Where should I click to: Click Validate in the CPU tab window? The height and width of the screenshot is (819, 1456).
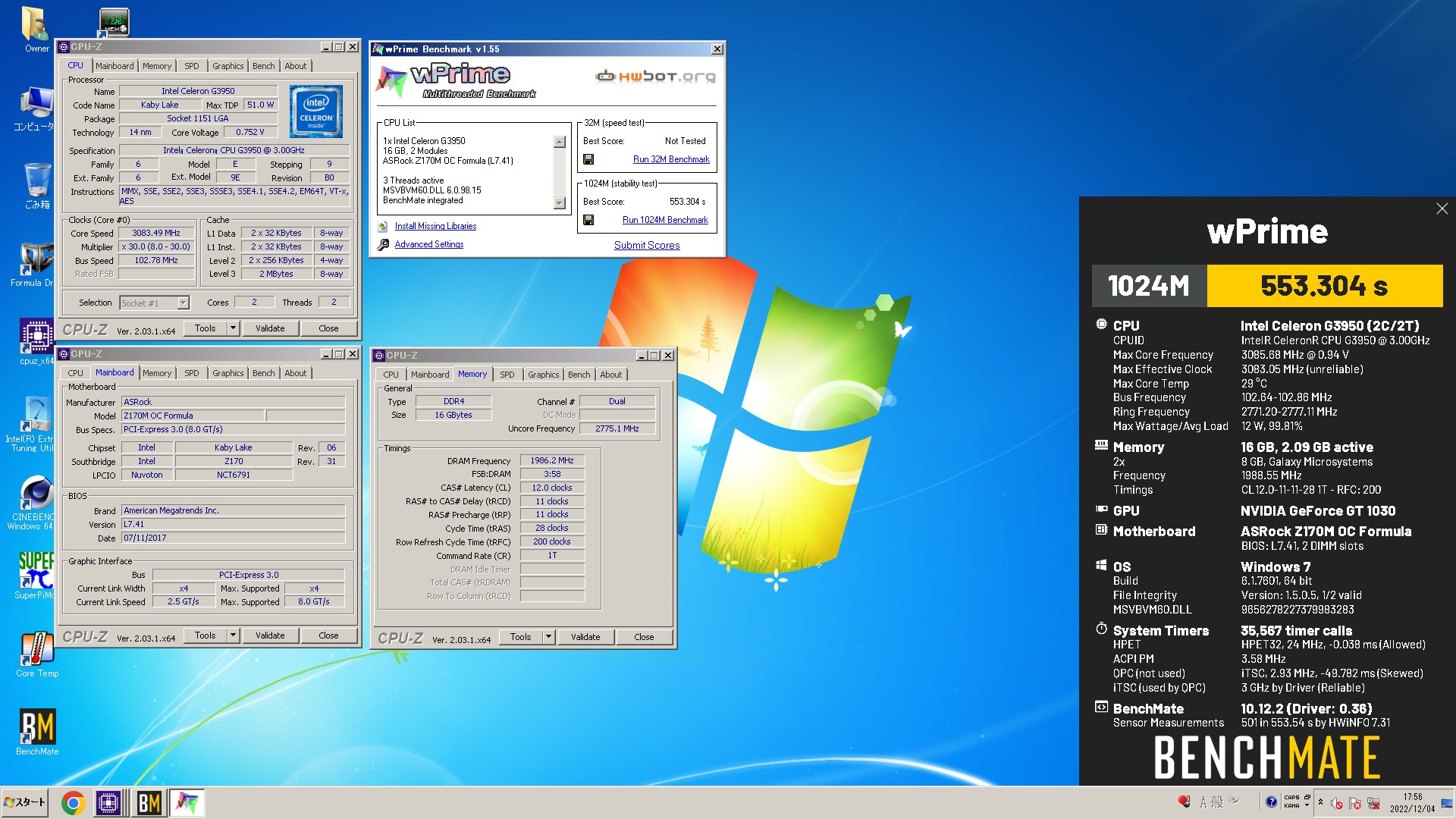point(270,328)
